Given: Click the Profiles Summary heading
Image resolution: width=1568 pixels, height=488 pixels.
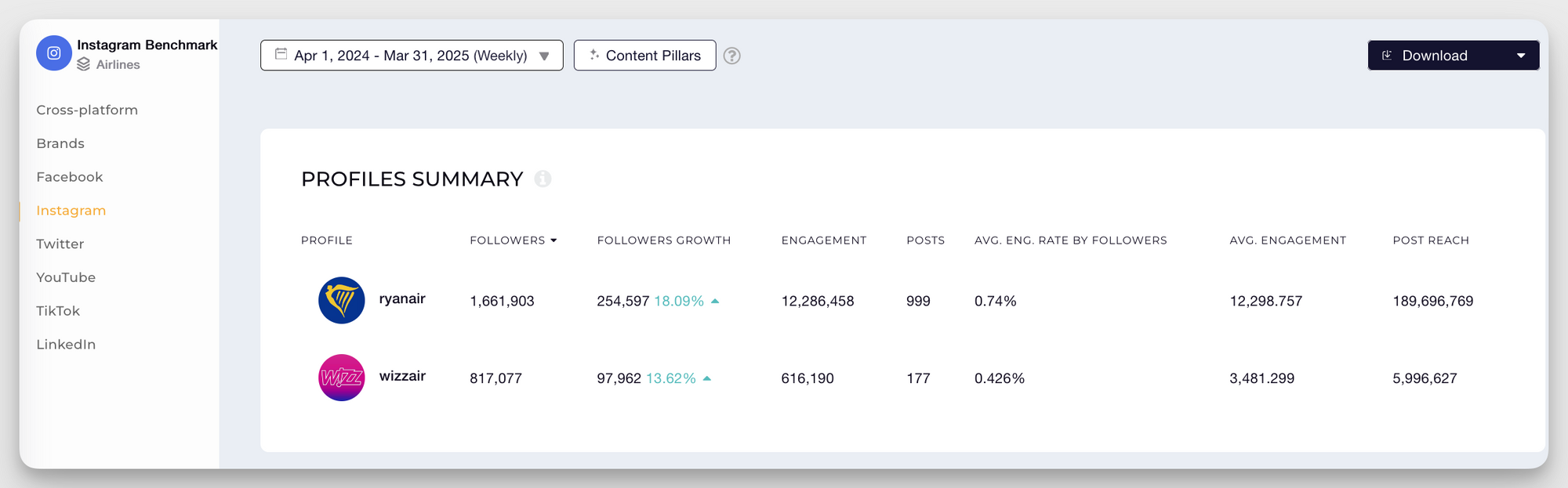Looking at the screenshot, I should click(x=412, y=179).
